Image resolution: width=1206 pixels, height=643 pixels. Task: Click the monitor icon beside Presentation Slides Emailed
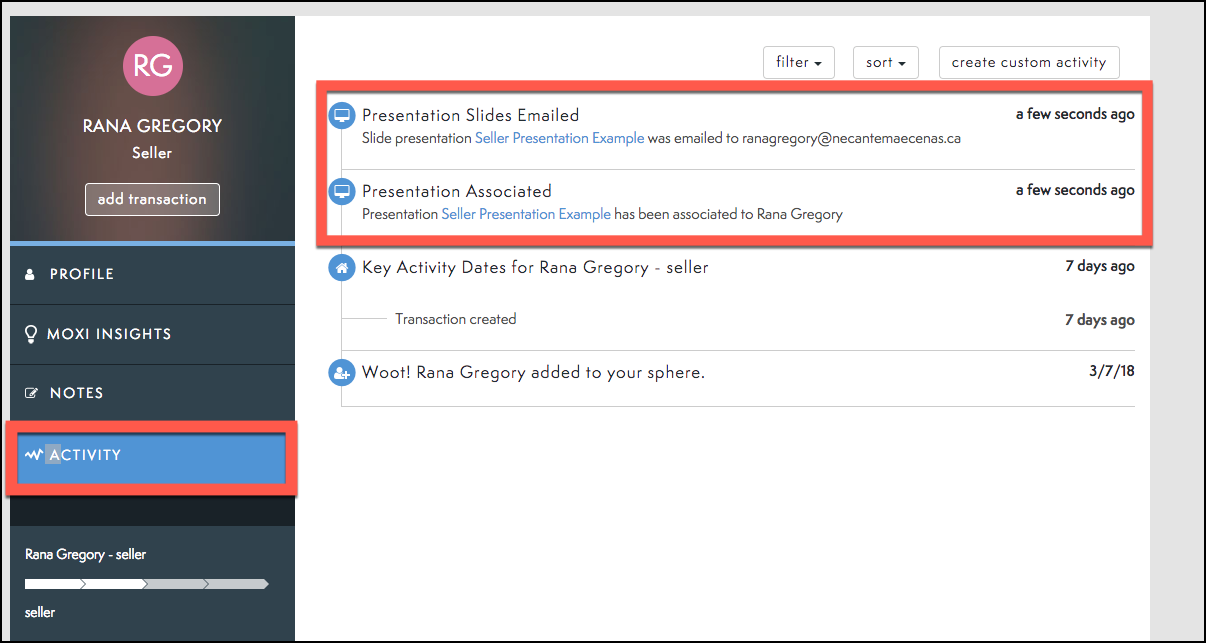click(342, 115)
